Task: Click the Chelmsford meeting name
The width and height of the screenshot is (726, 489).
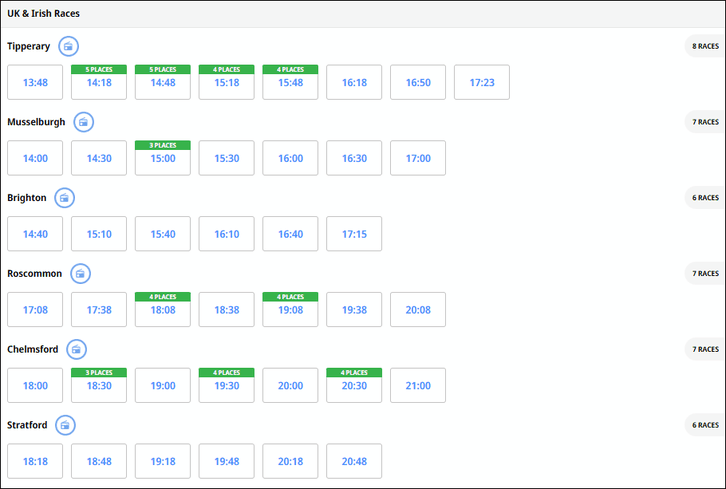Action: point(33,350)
